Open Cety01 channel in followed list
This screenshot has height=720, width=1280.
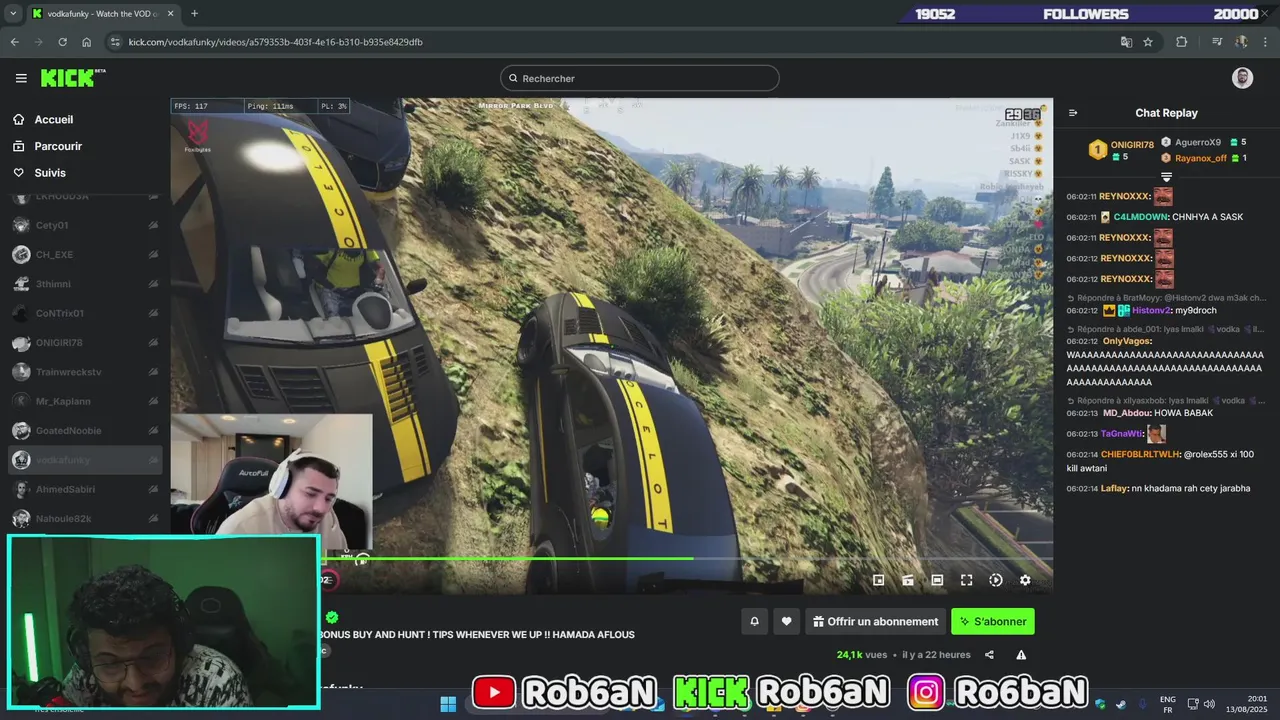[x=85, y=225]
